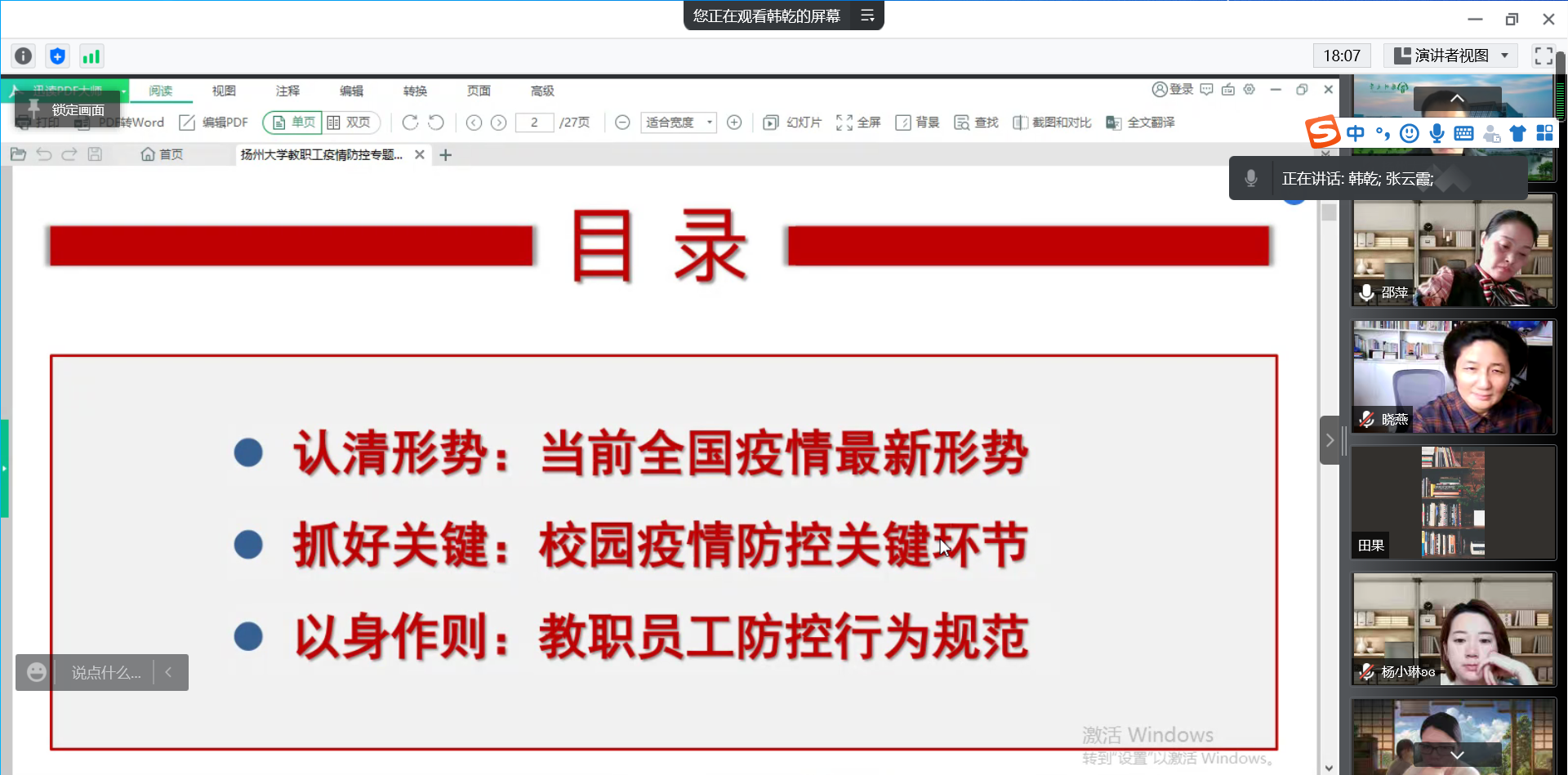Screen dimensions: 1568x775
Task: Toggle the Sogou input microphone
Action: click(x=1437, y=133)
